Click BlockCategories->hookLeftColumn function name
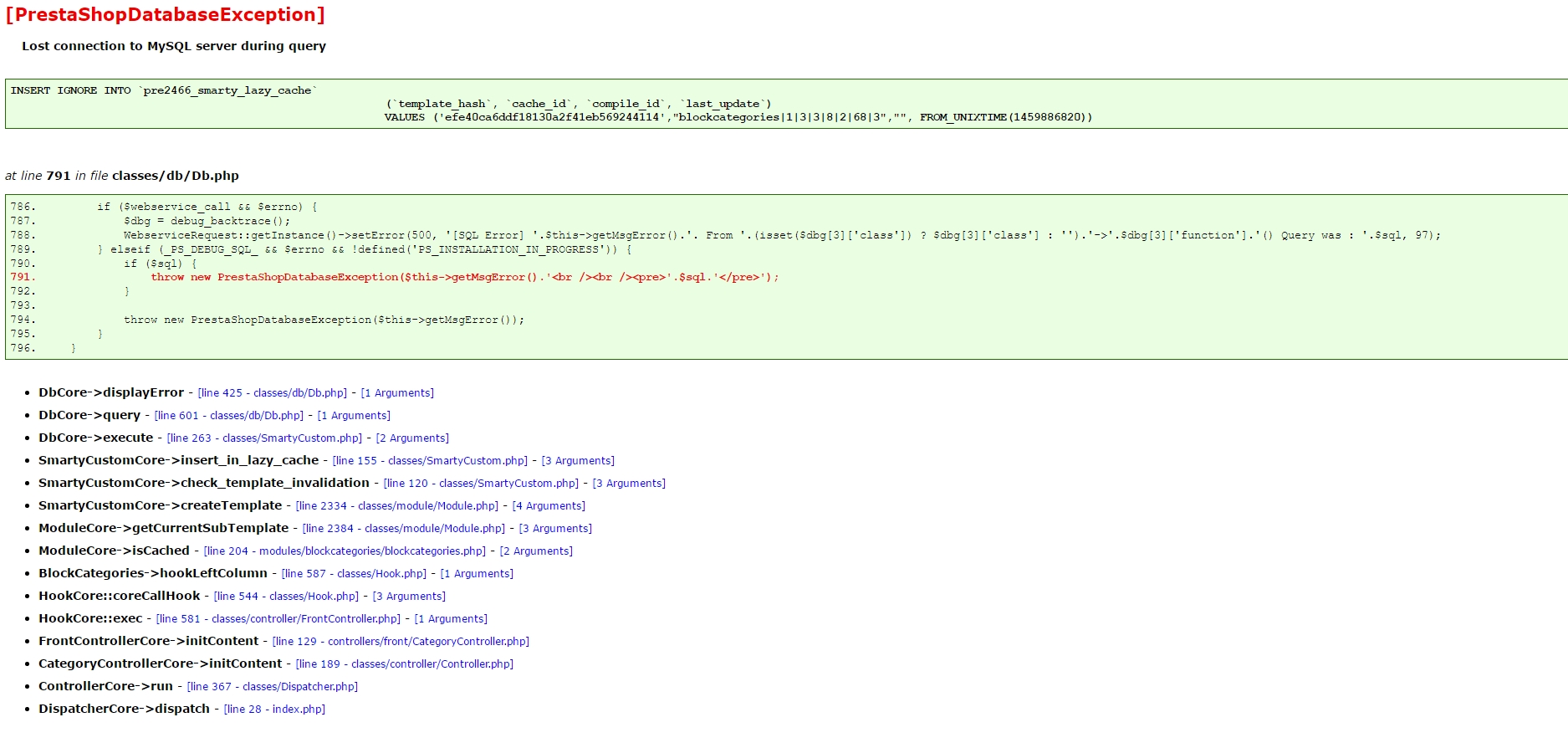The width and height of the screenshot is (1568, 748). (153, 574)
